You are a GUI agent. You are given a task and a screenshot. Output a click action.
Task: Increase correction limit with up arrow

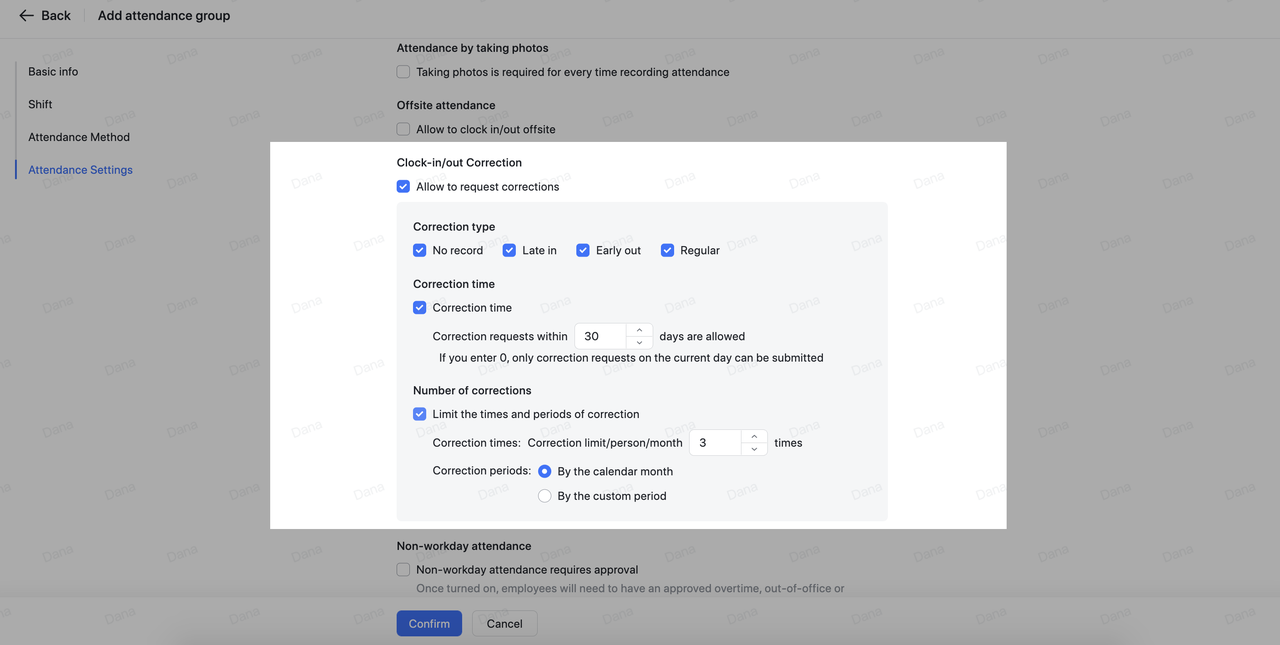754,436
